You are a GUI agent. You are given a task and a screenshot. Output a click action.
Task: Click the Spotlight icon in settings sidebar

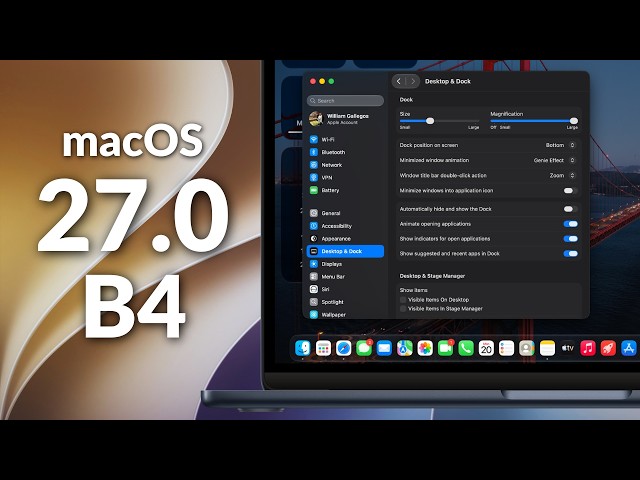(x=313, y=302)
